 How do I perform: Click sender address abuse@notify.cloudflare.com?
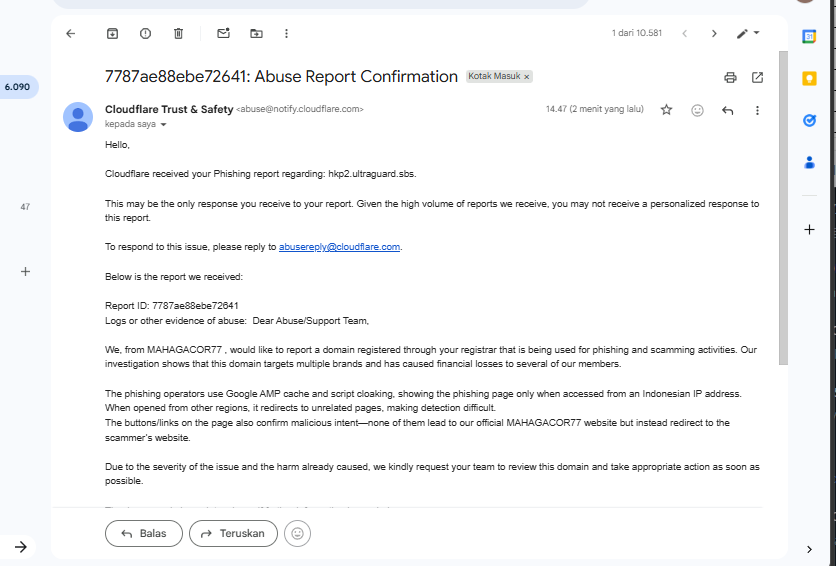300,109
